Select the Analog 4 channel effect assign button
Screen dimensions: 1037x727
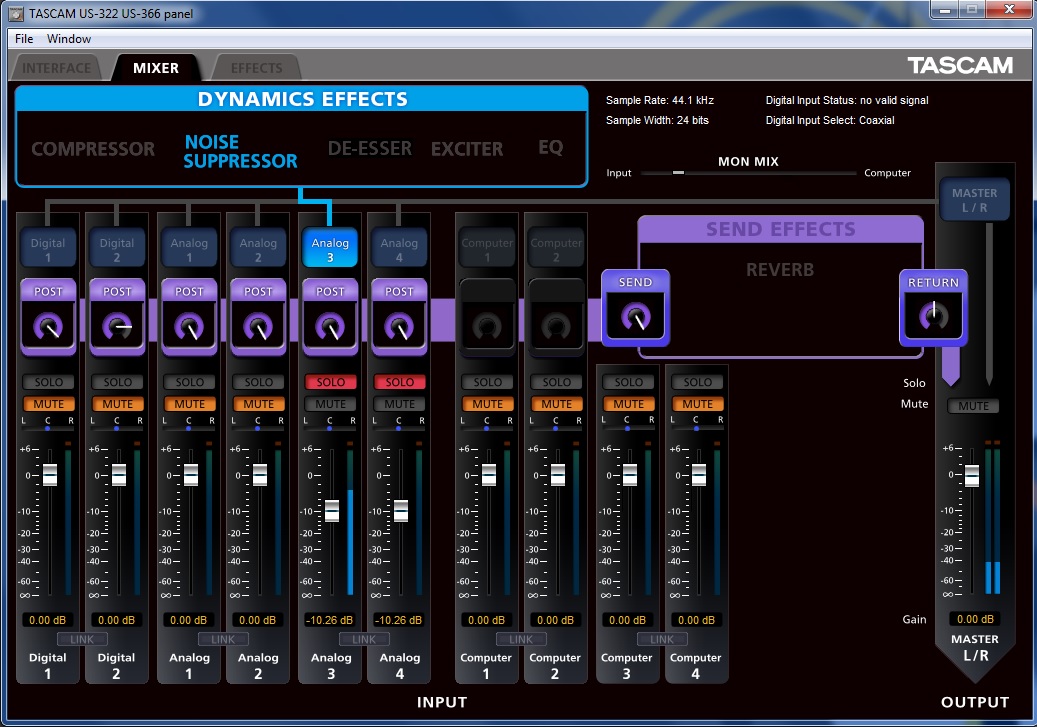(399, 249)
